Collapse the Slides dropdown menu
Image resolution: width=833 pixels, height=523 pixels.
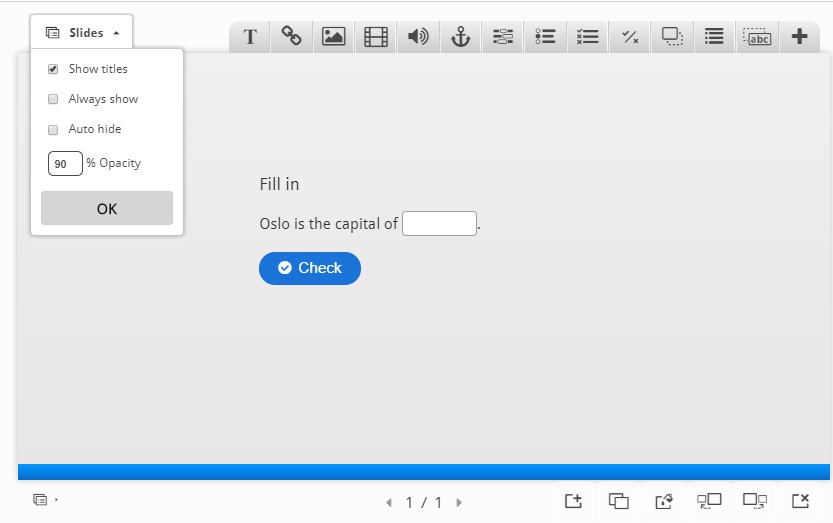(x=82, y=33)
